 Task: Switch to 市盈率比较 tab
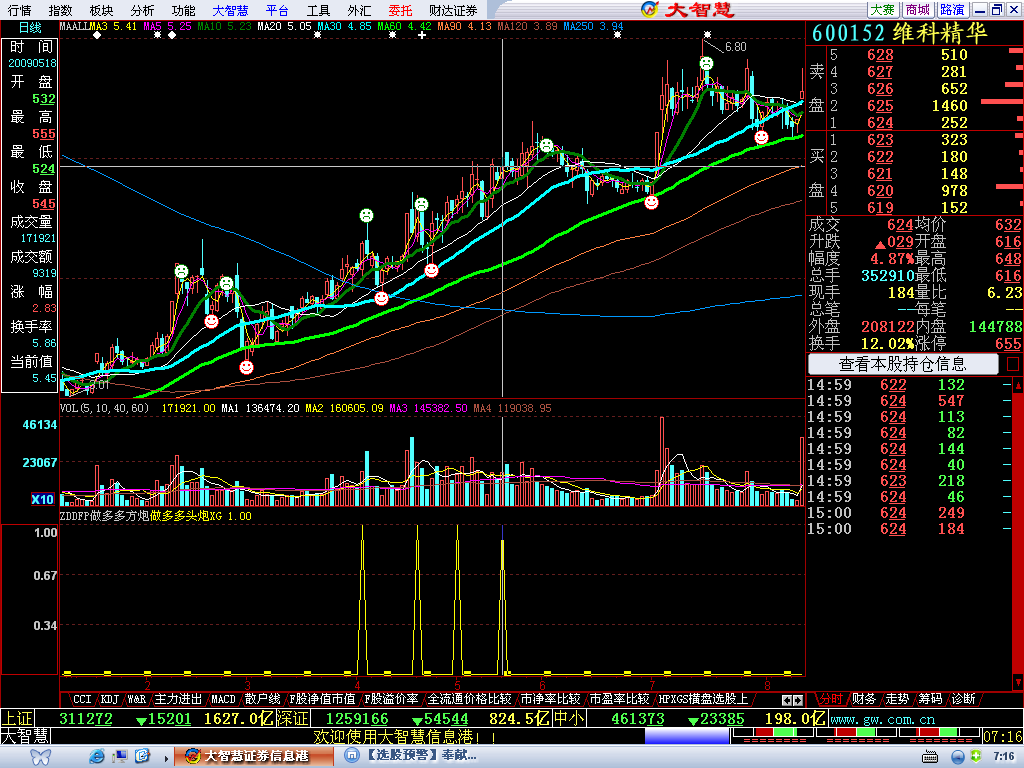pyautogui.click(x=619, y=699)
